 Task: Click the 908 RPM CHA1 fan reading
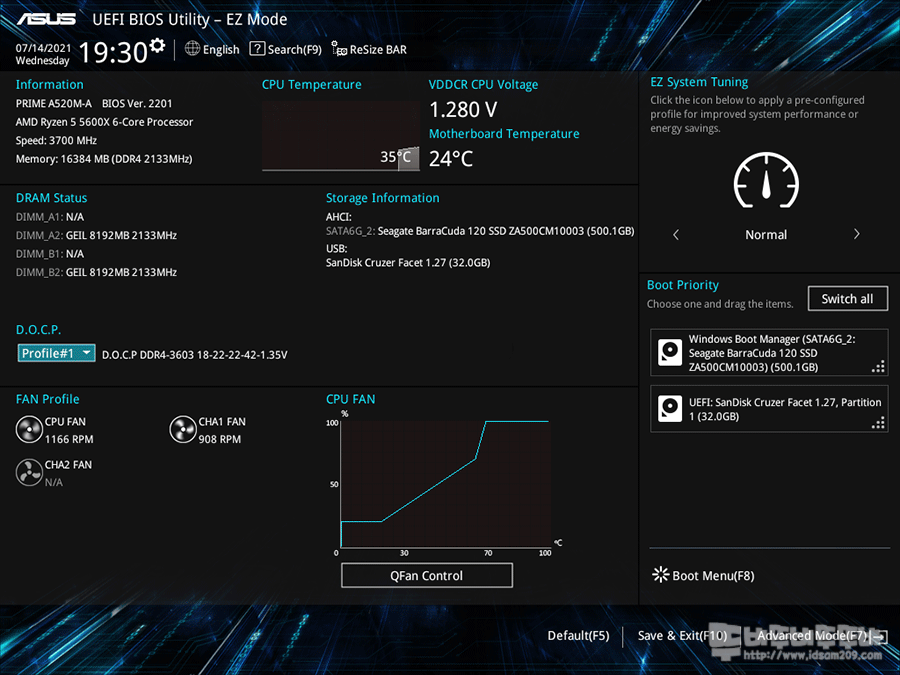click(x=219, y=439)
